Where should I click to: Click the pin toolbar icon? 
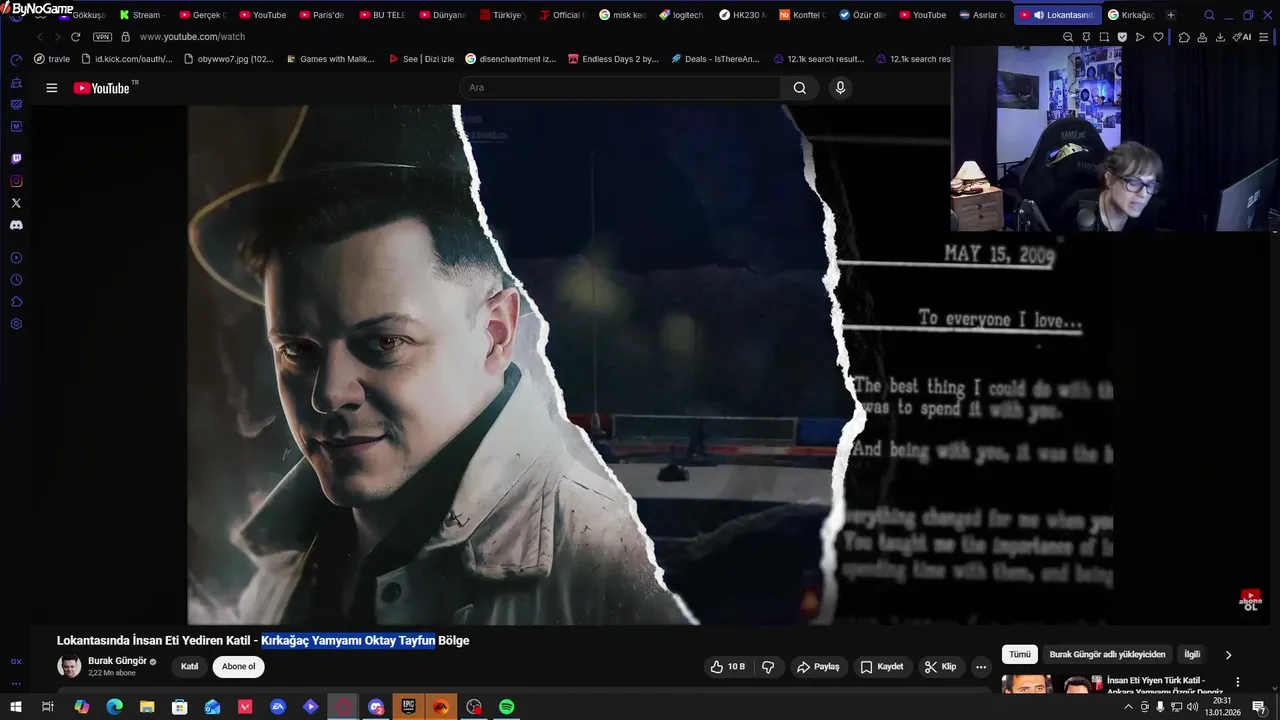point(1086,37)
